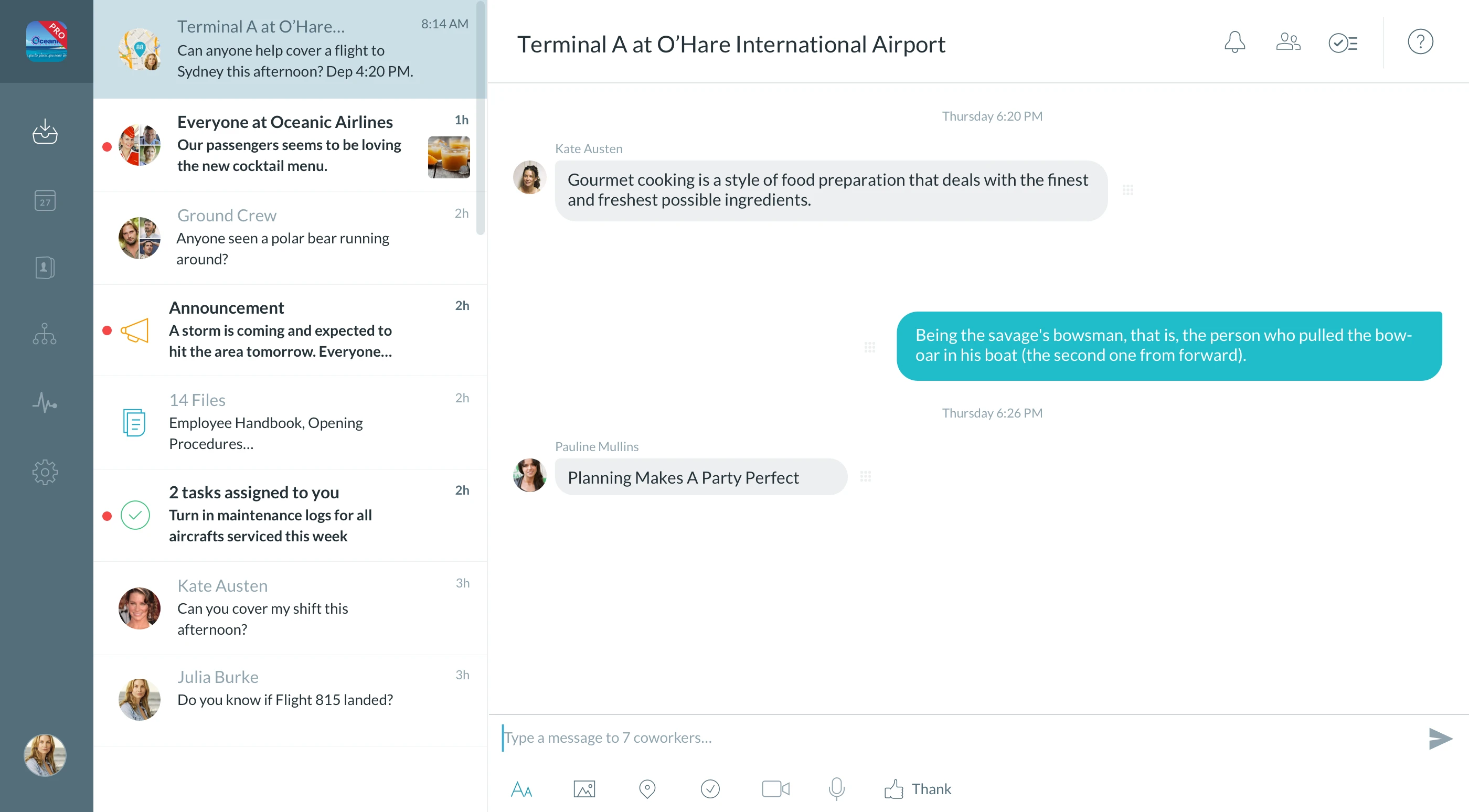Attach an image with the photo icon
This screenshot has height=812, width=1469.
pyautogui.click(x=584, y=789)
